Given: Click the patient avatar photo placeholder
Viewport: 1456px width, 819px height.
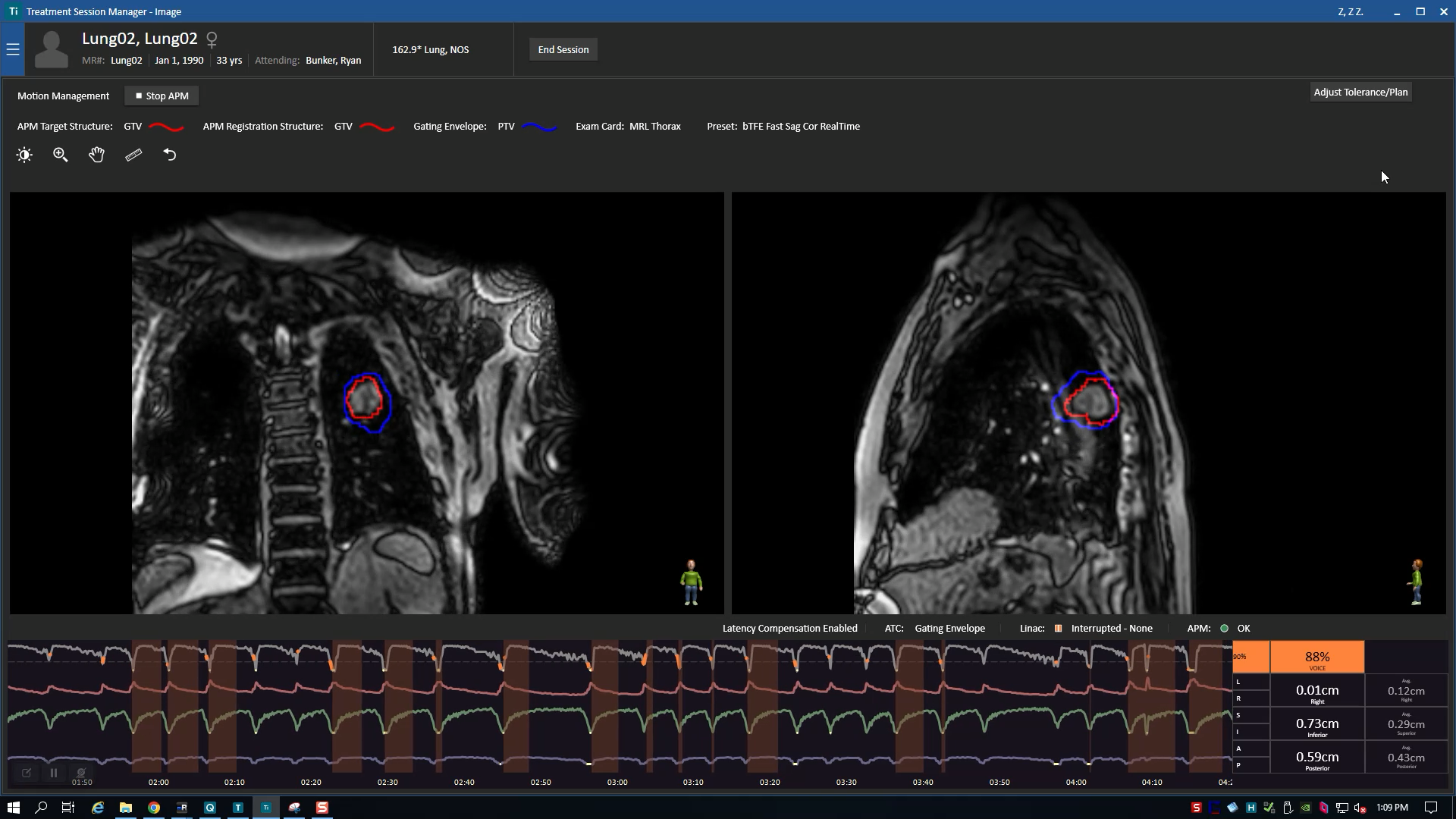Looking at the screenshot, I should tap(52, 48).
